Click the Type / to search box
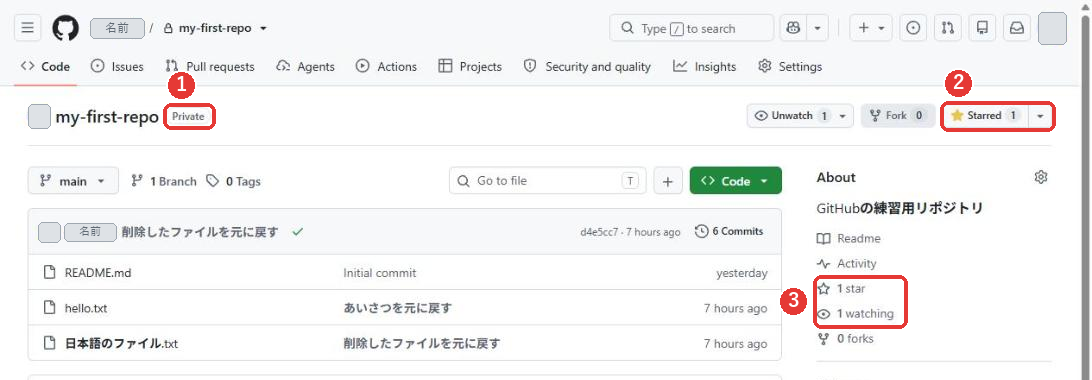 [x=692, y=29]
